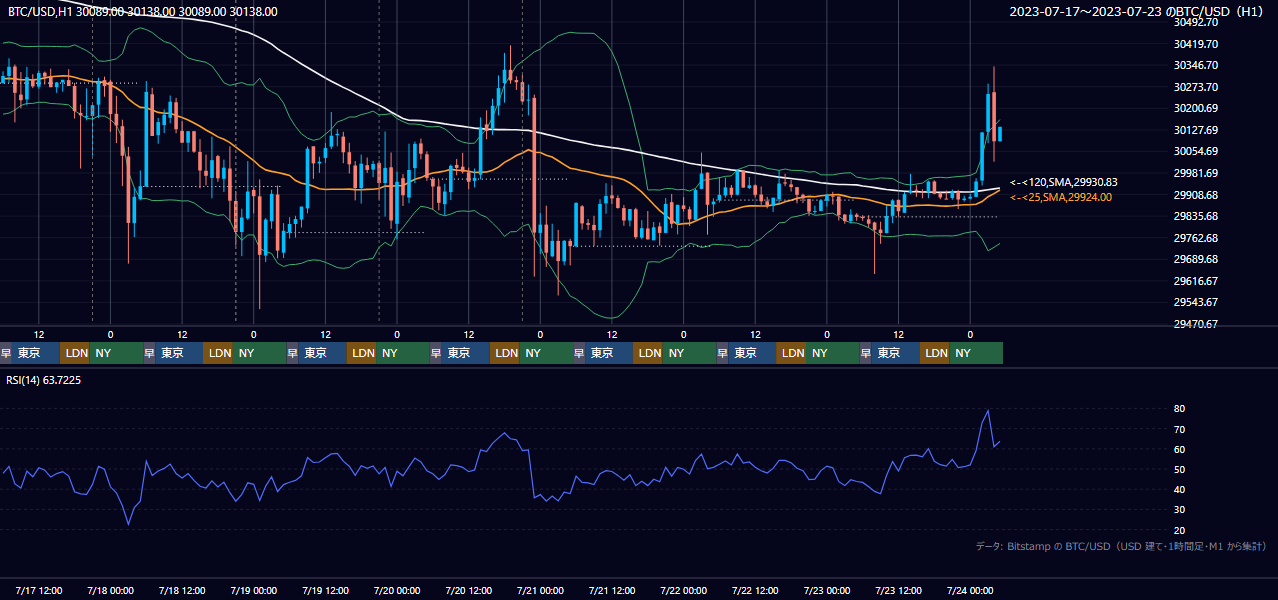Click the Bitstamp data source credit text

[1121, 546]
